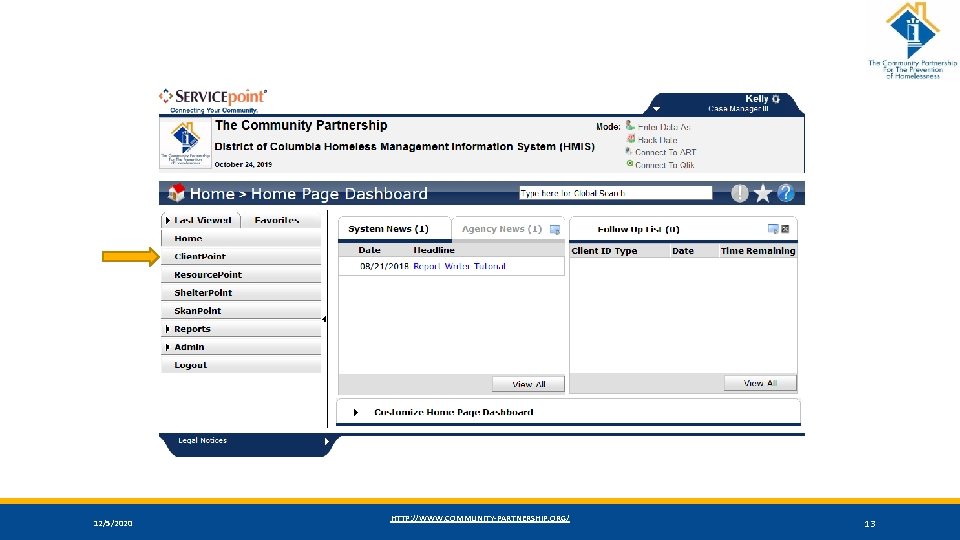Click View All under Follow Up List
This screenshot has height=540, width=960.
click(x=760, y=383)
